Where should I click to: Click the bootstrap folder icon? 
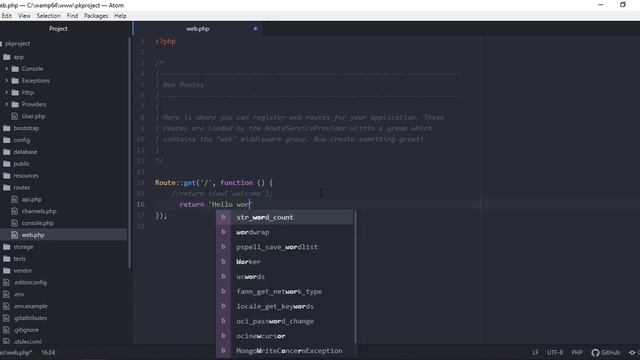[7, 128]
